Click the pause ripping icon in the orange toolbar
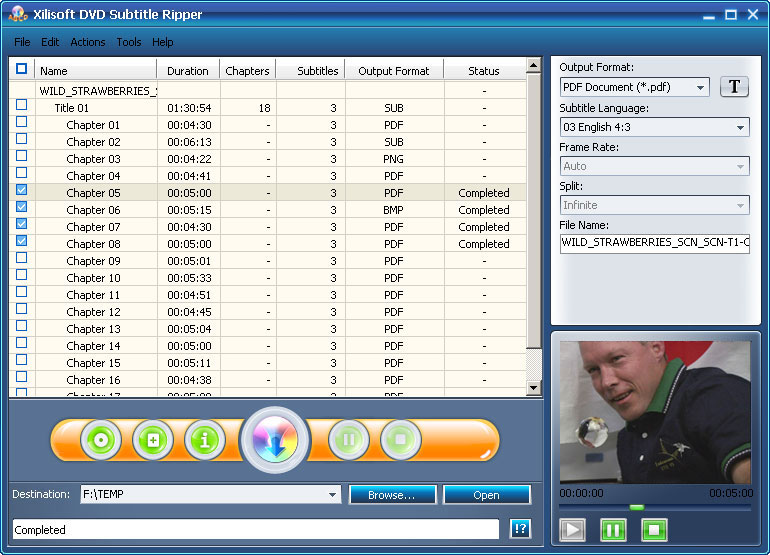The image size is (770, 555). click(349, 440)
